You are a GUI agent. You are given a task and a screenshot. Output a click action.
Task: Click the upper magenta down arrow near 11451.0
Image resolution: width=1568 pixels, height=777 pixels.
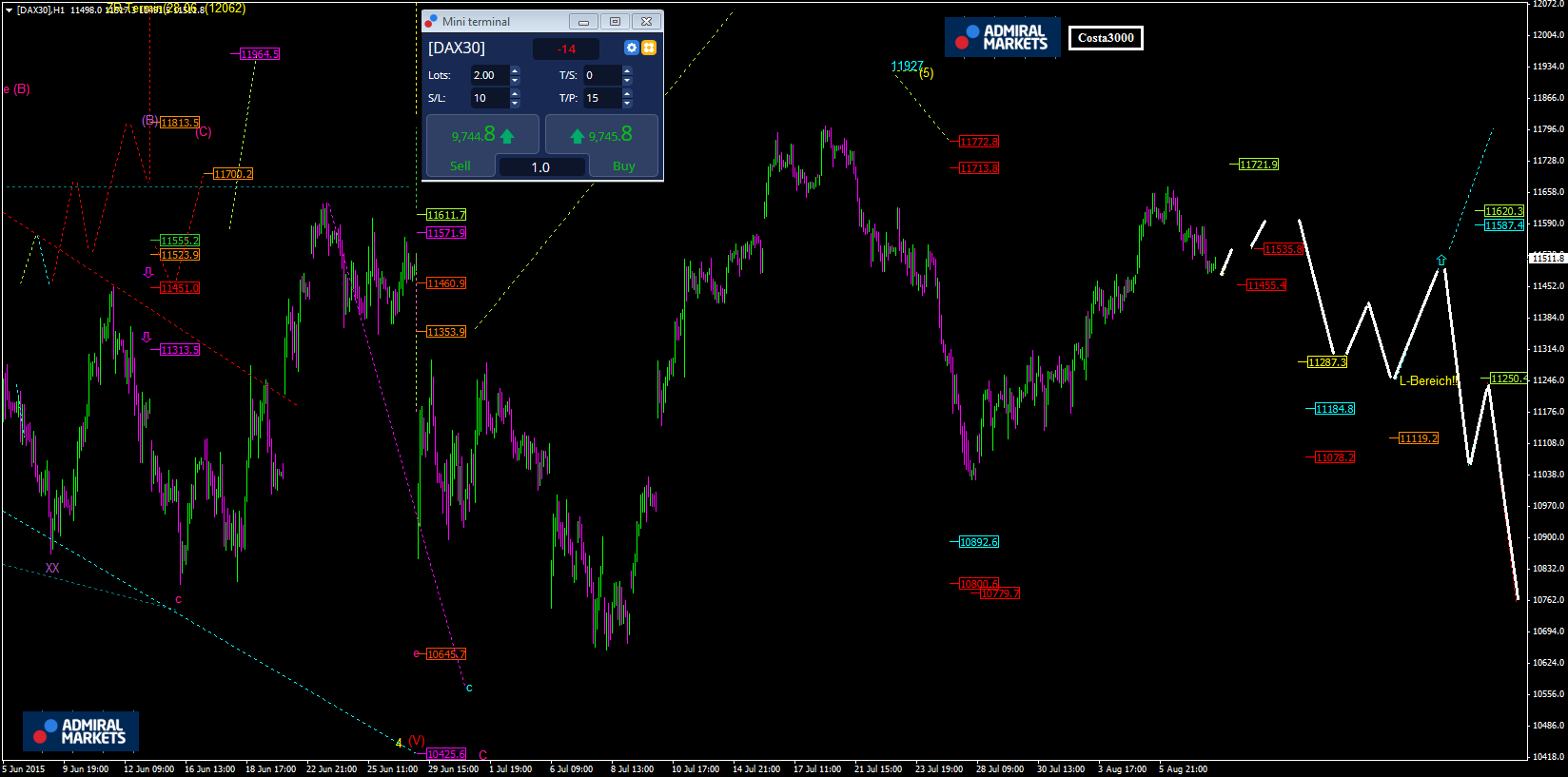(x=147, y=273)
